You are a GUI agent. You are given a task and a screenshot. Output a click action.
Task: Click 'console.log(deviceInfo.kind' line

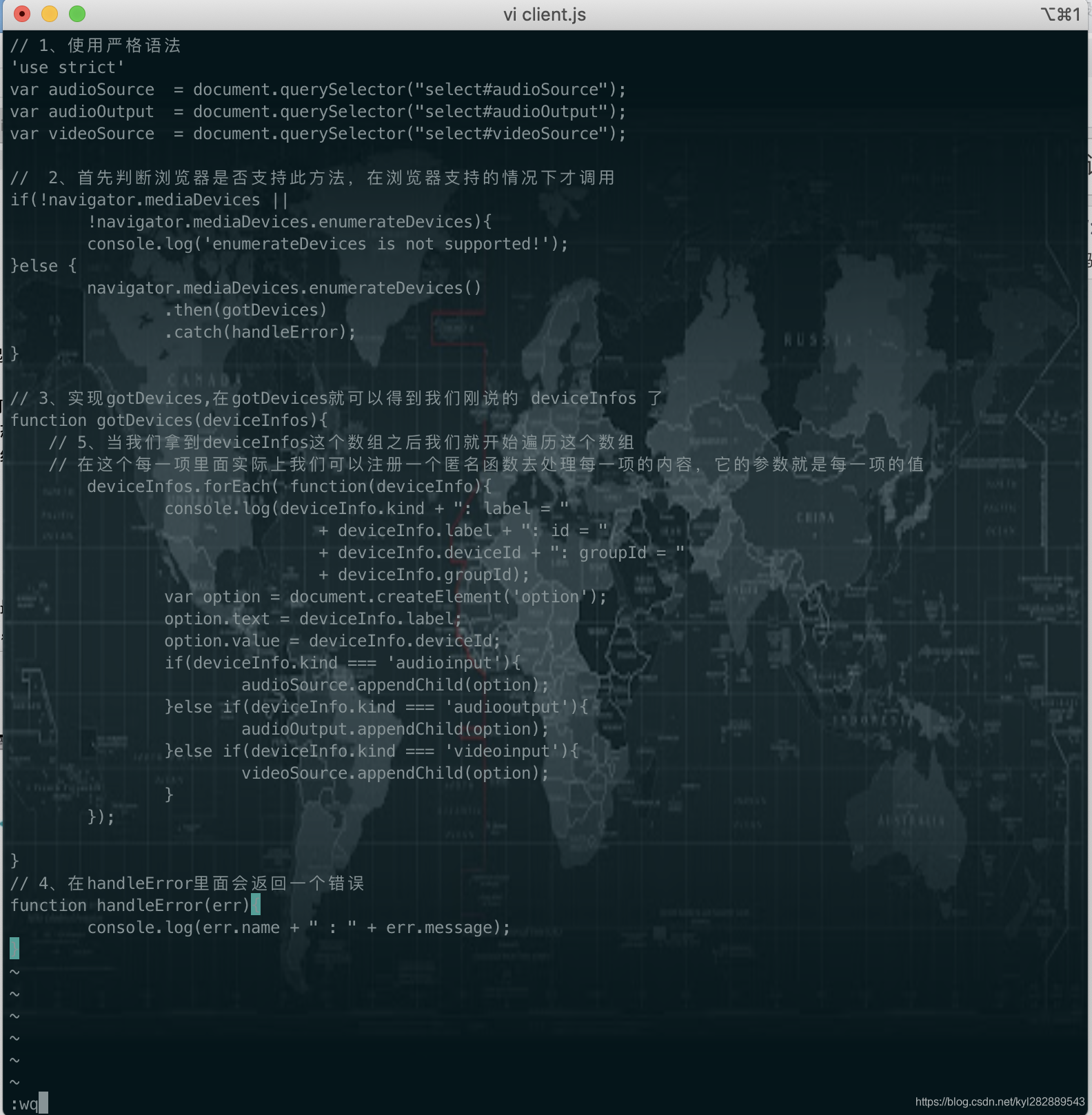[367, 509]
